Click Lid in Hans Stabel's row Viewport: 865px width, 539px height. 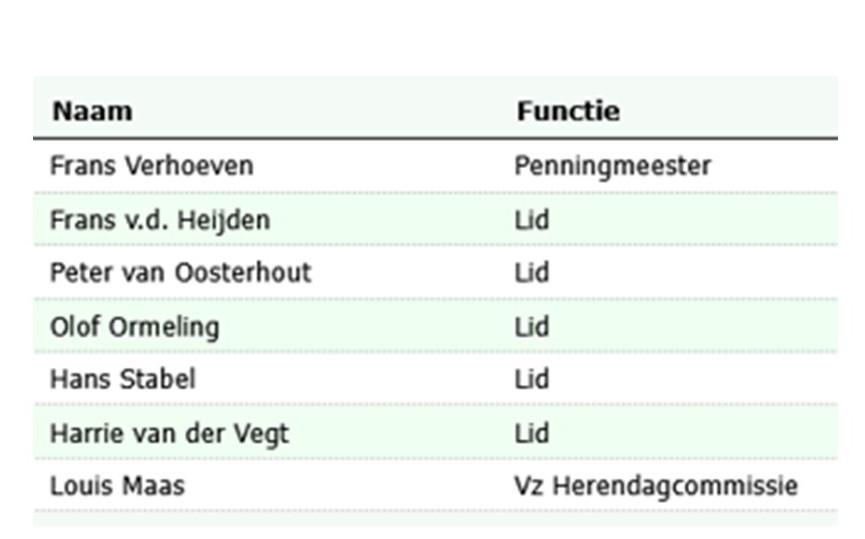tap(532, 380)
